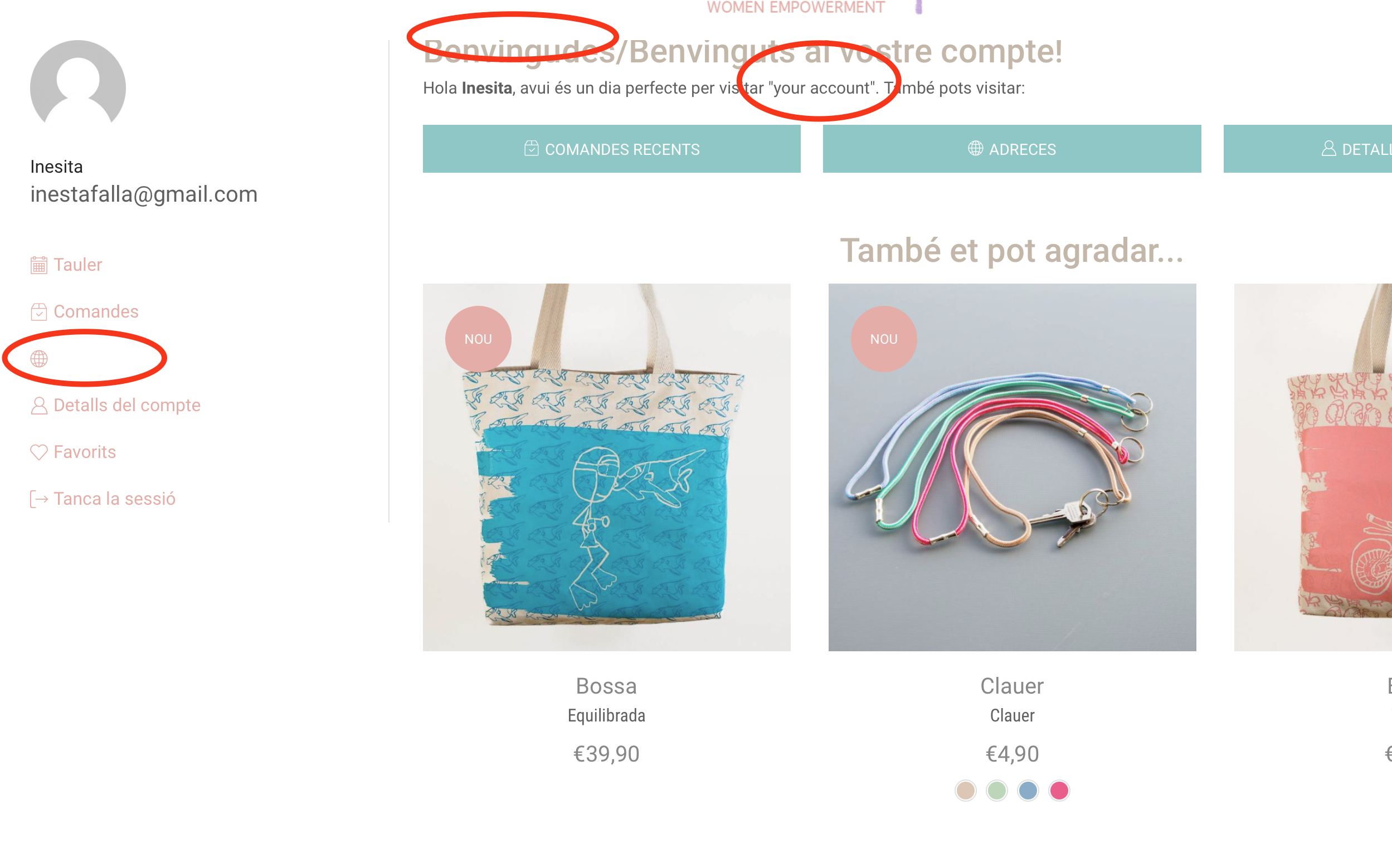The image size is (1392, 868).
Task: Click the logout arrow icon
Action: (39, 499)
